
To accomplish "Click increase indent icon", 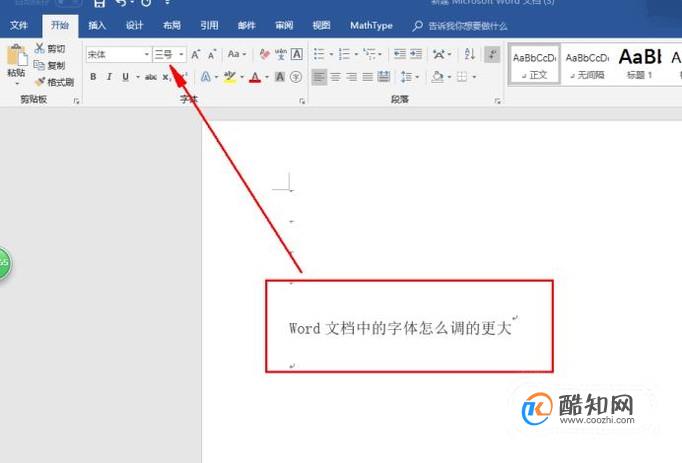I will tap(416, 54).
